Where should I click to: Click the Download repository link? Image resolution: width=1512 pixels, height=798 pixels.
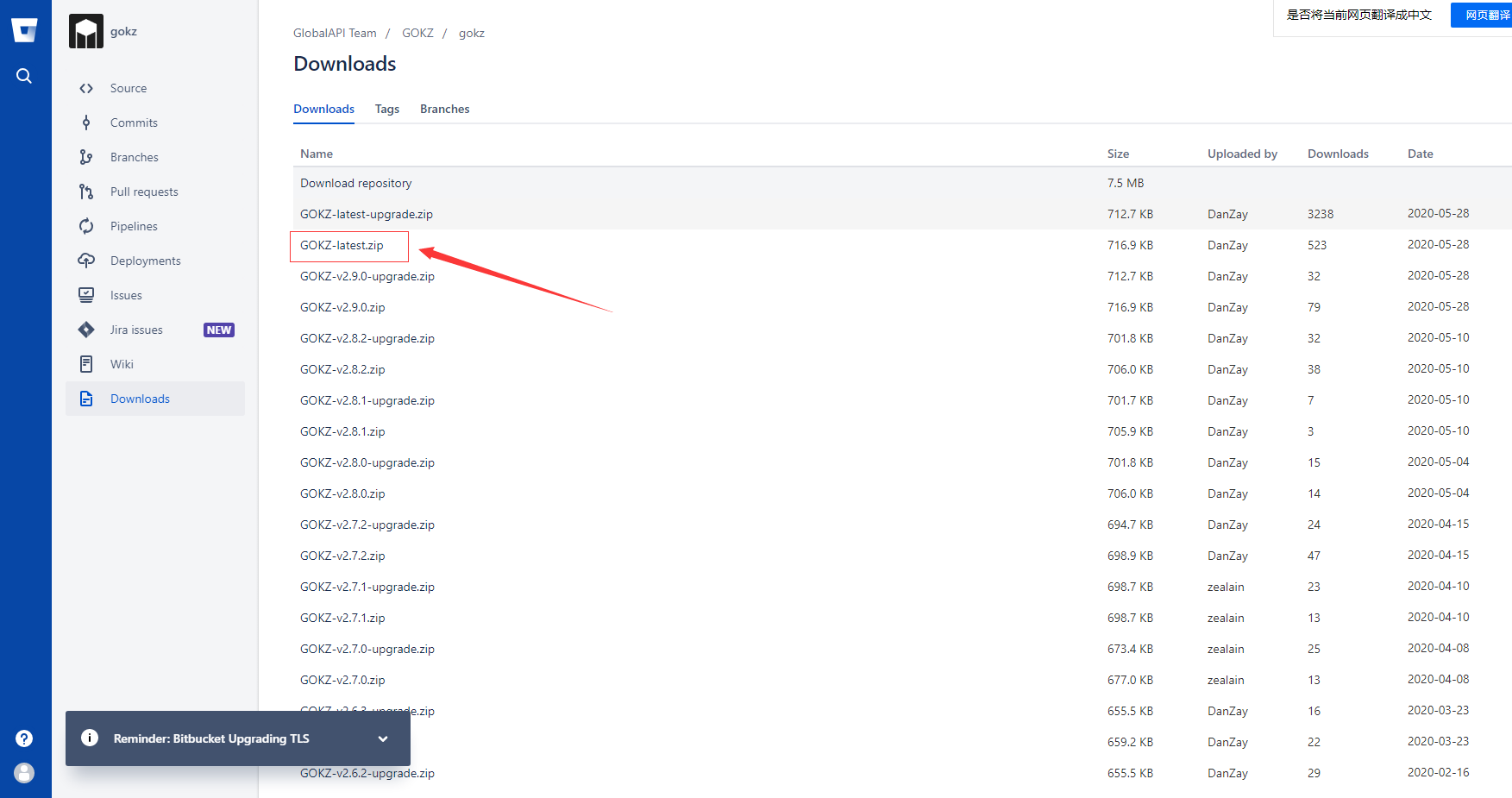pos(356,183)
